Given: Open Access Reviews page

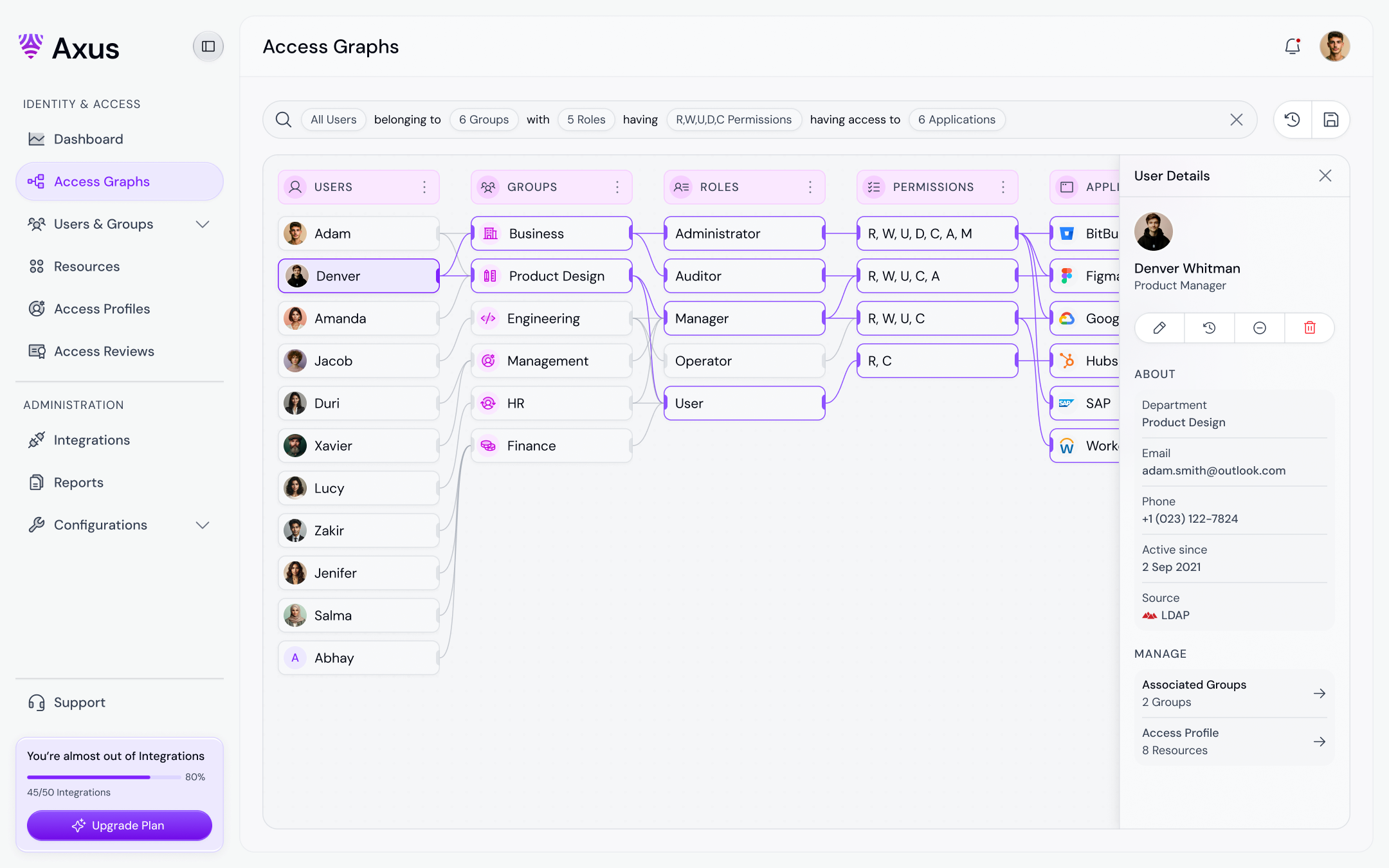Looking at the screenshot, I should (x=120, y=351).
